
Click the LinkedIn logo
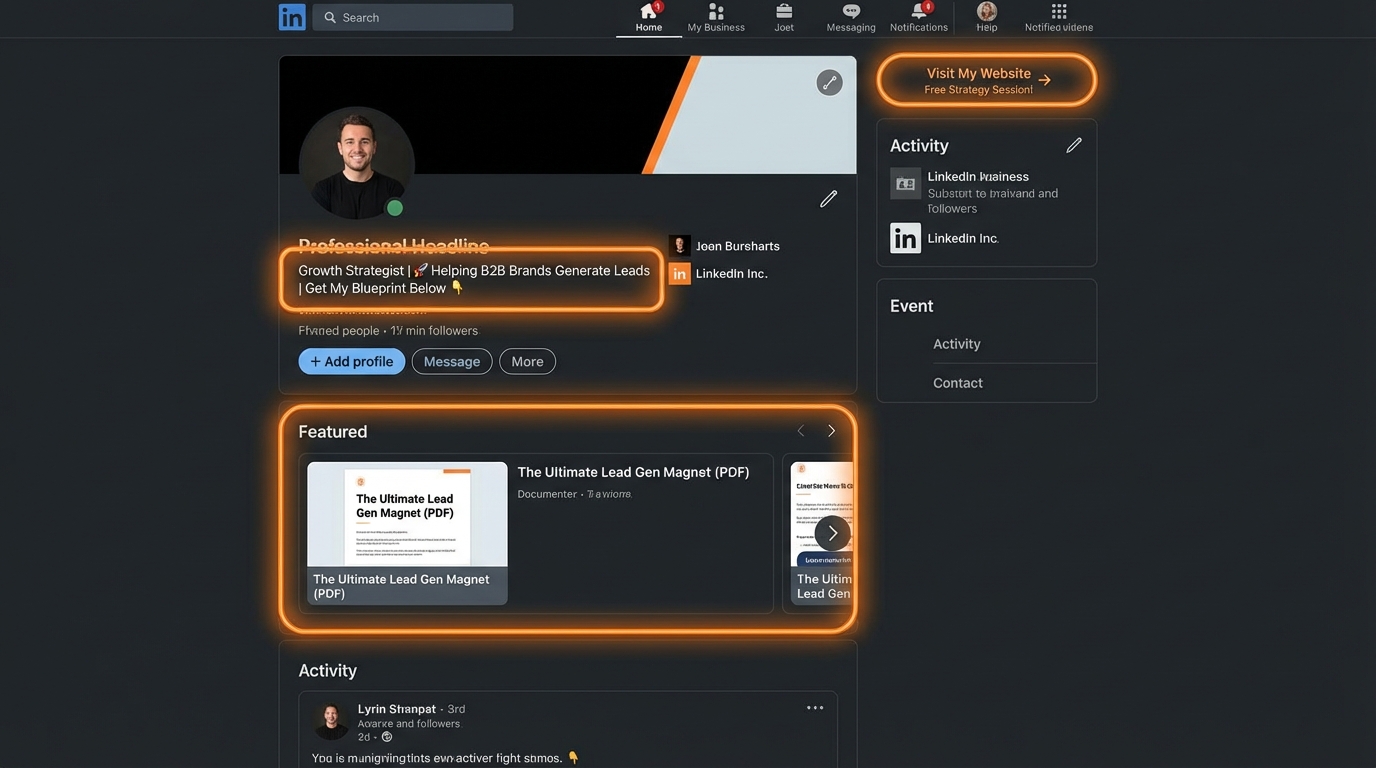291,16
